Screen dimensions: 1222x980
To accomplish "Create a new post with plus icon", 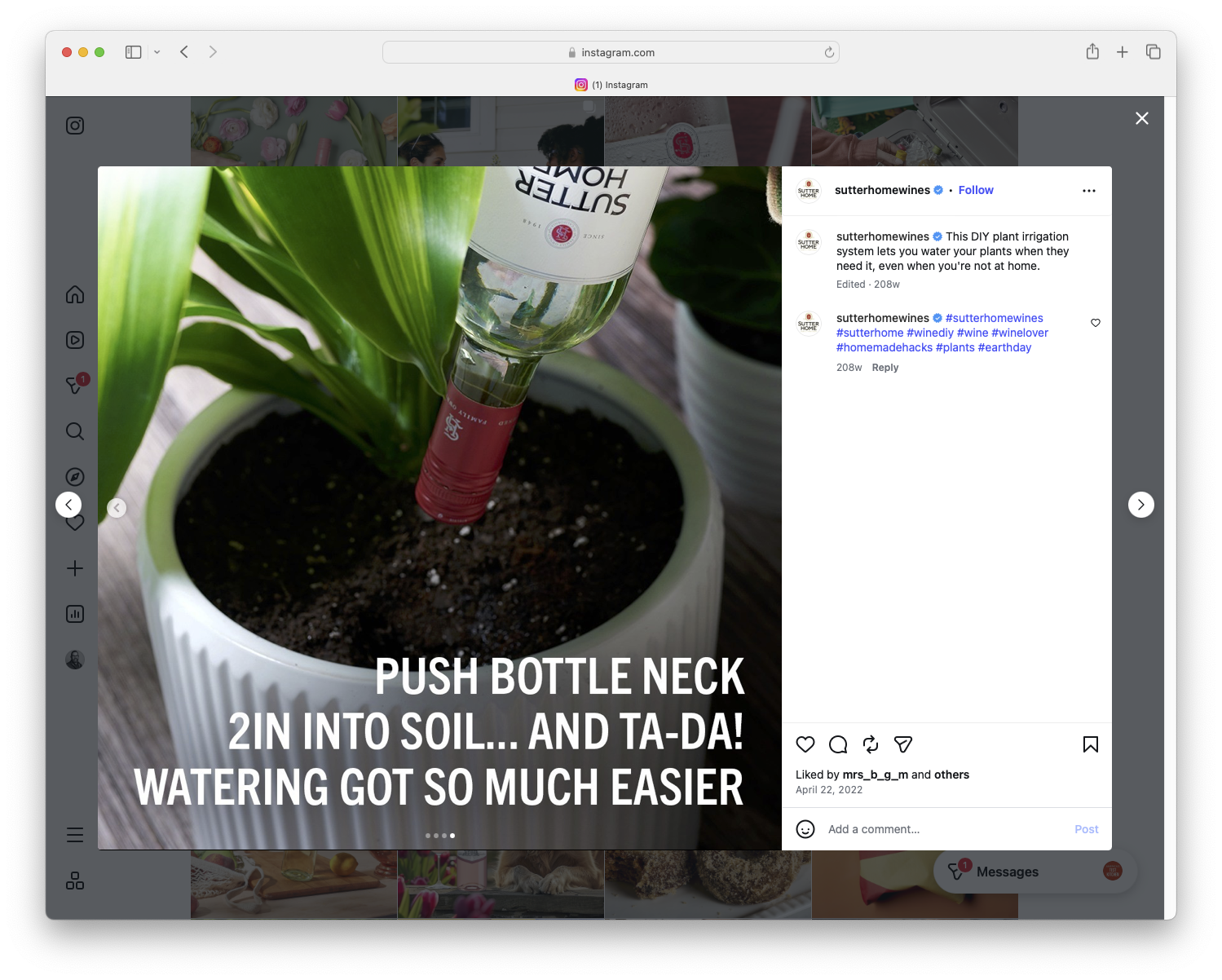I will 74,568.
